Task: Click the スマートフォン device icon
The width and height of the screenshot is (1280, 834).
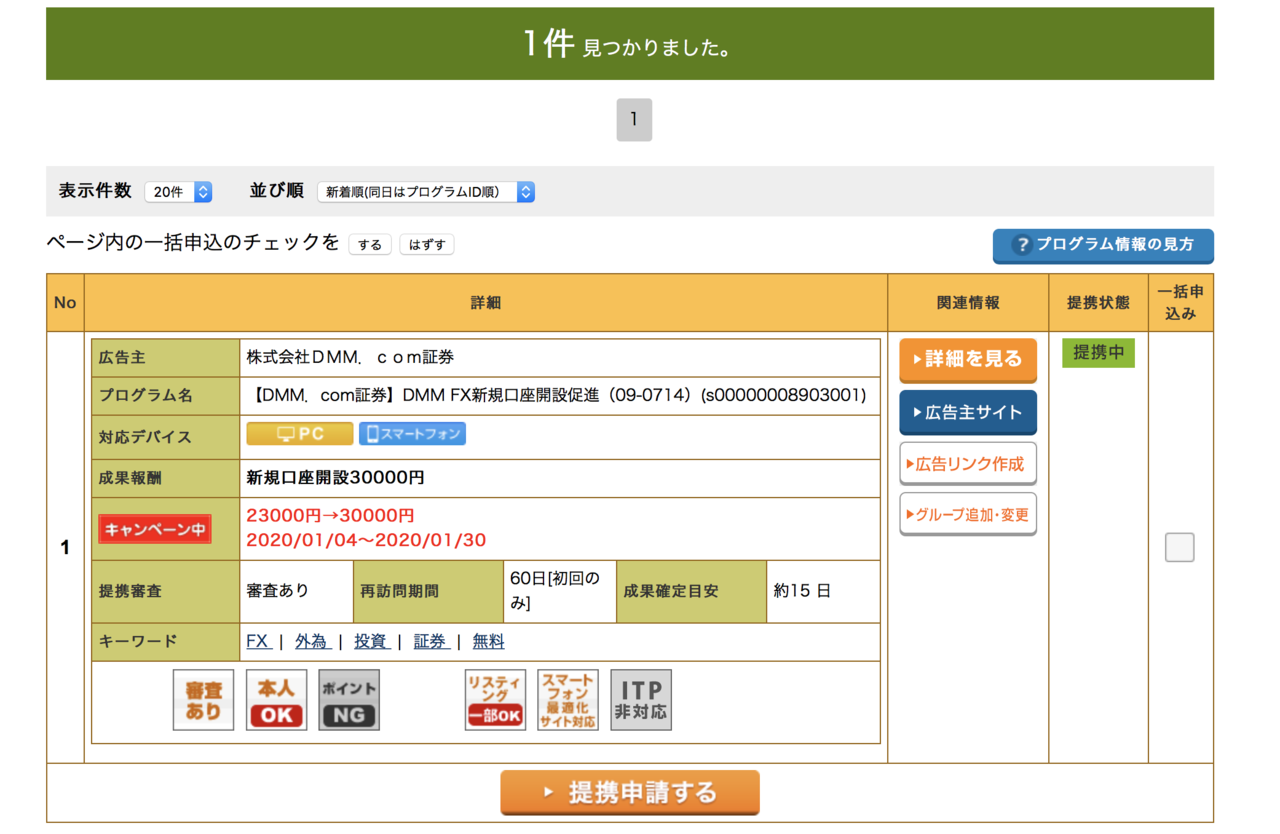Action: point(412,434)
